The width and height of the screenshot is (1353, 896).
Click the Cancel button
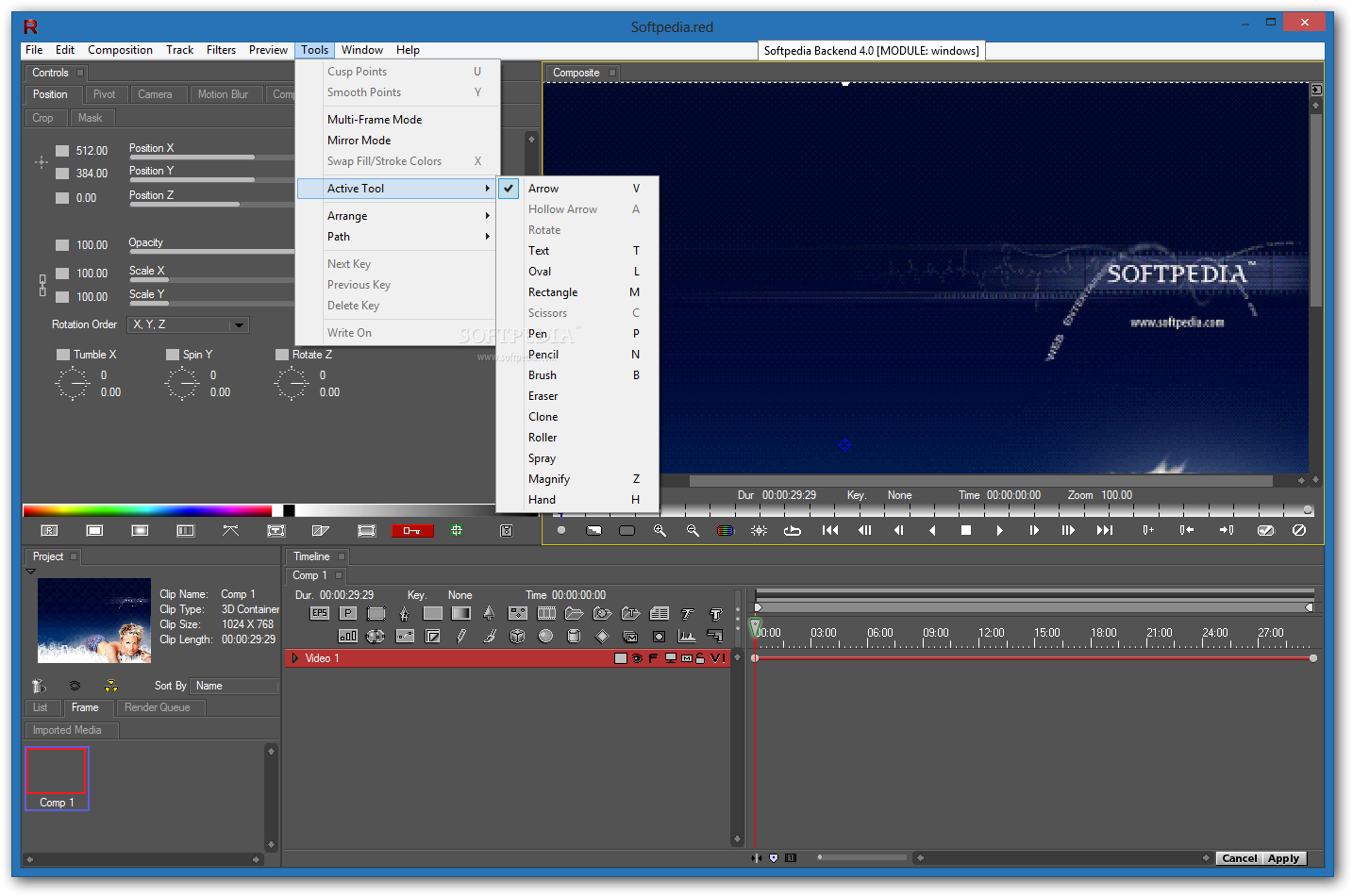1239,858
